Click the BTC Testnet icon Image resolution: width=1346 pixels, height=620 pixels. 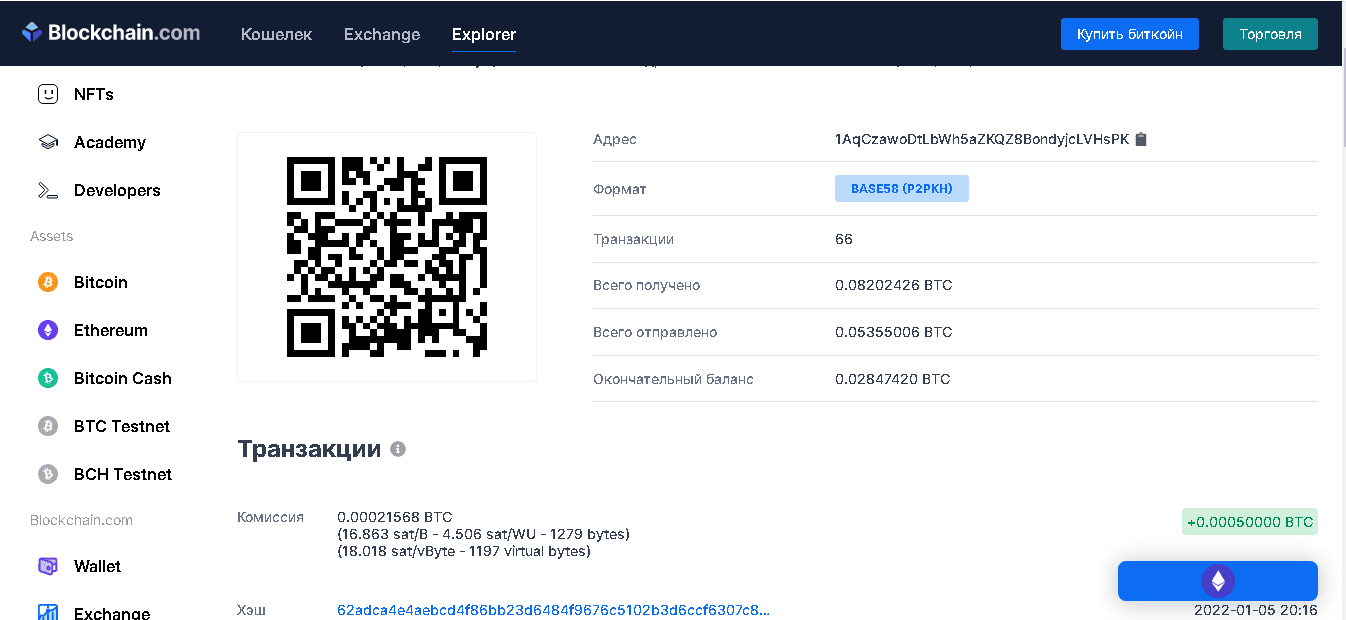coord(48,426)
